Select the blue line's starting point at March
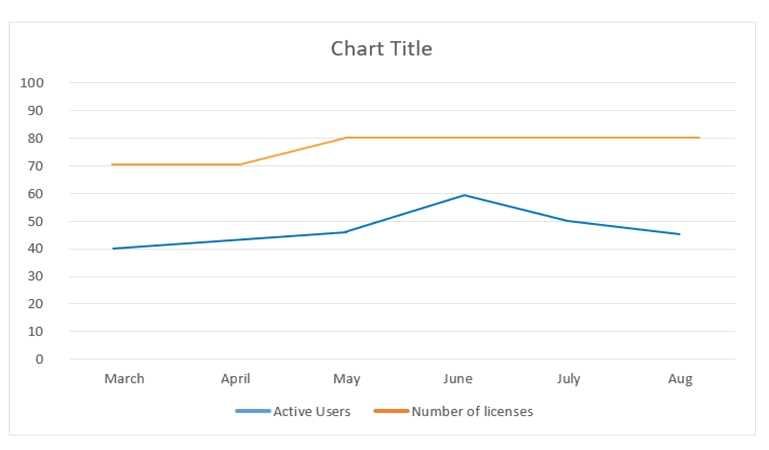Image resolution: width=769 pixels, height=450 pixels. [x=113, y=249]
